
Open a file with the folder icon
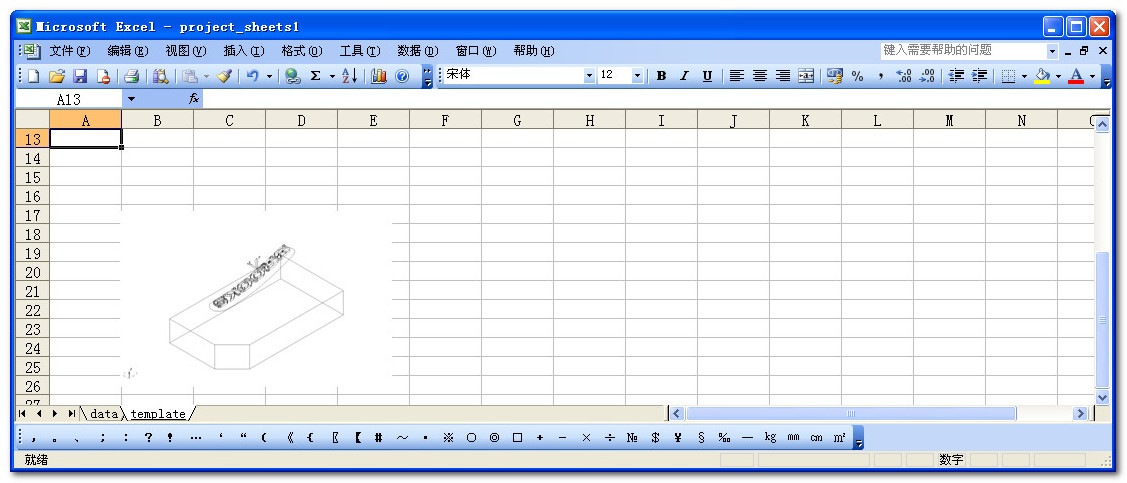point(57,76)
